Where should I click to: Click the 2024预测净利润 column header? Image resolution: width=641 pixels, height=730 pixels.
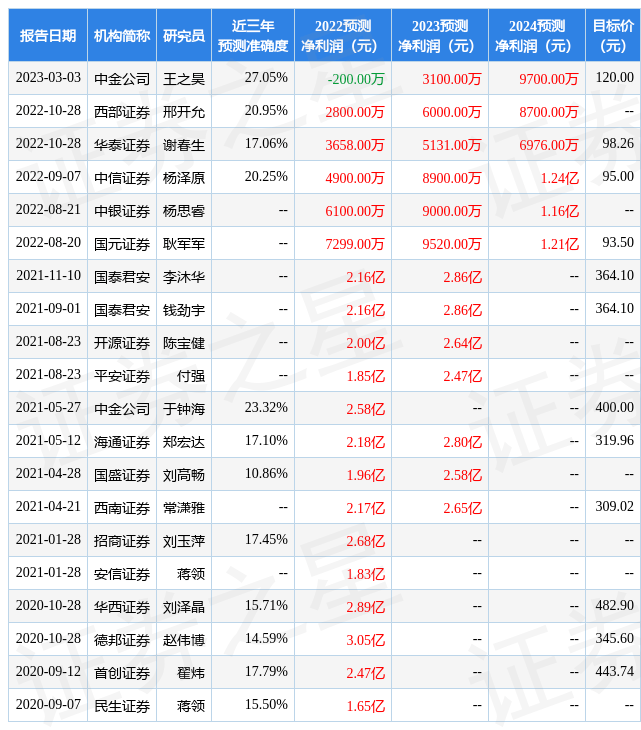pos(537,35)
